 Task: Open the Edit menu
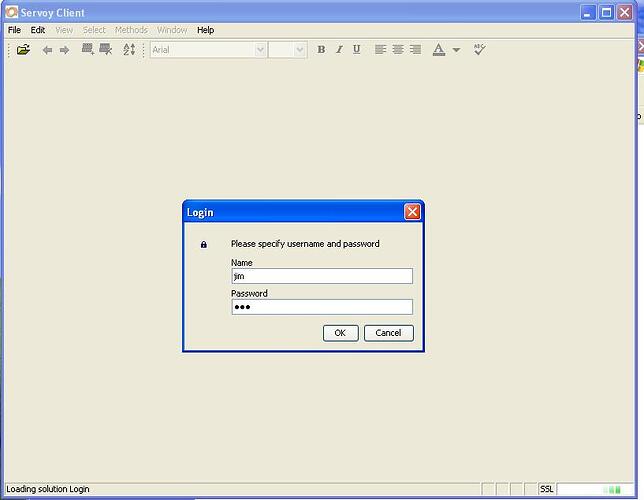coord(38,30)
